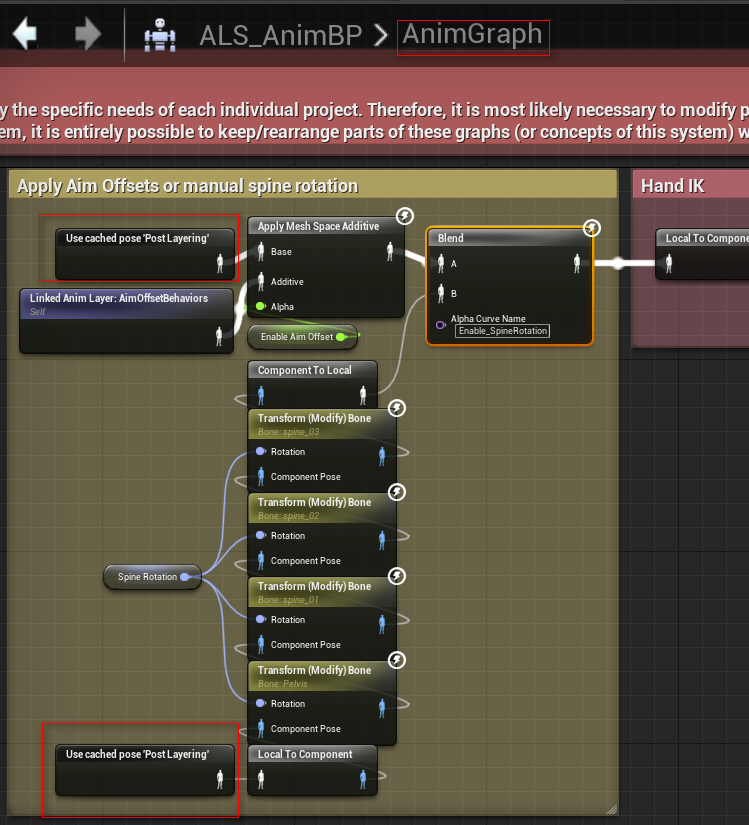Click the Blend node output pose pin

click(x=576, y=264)
